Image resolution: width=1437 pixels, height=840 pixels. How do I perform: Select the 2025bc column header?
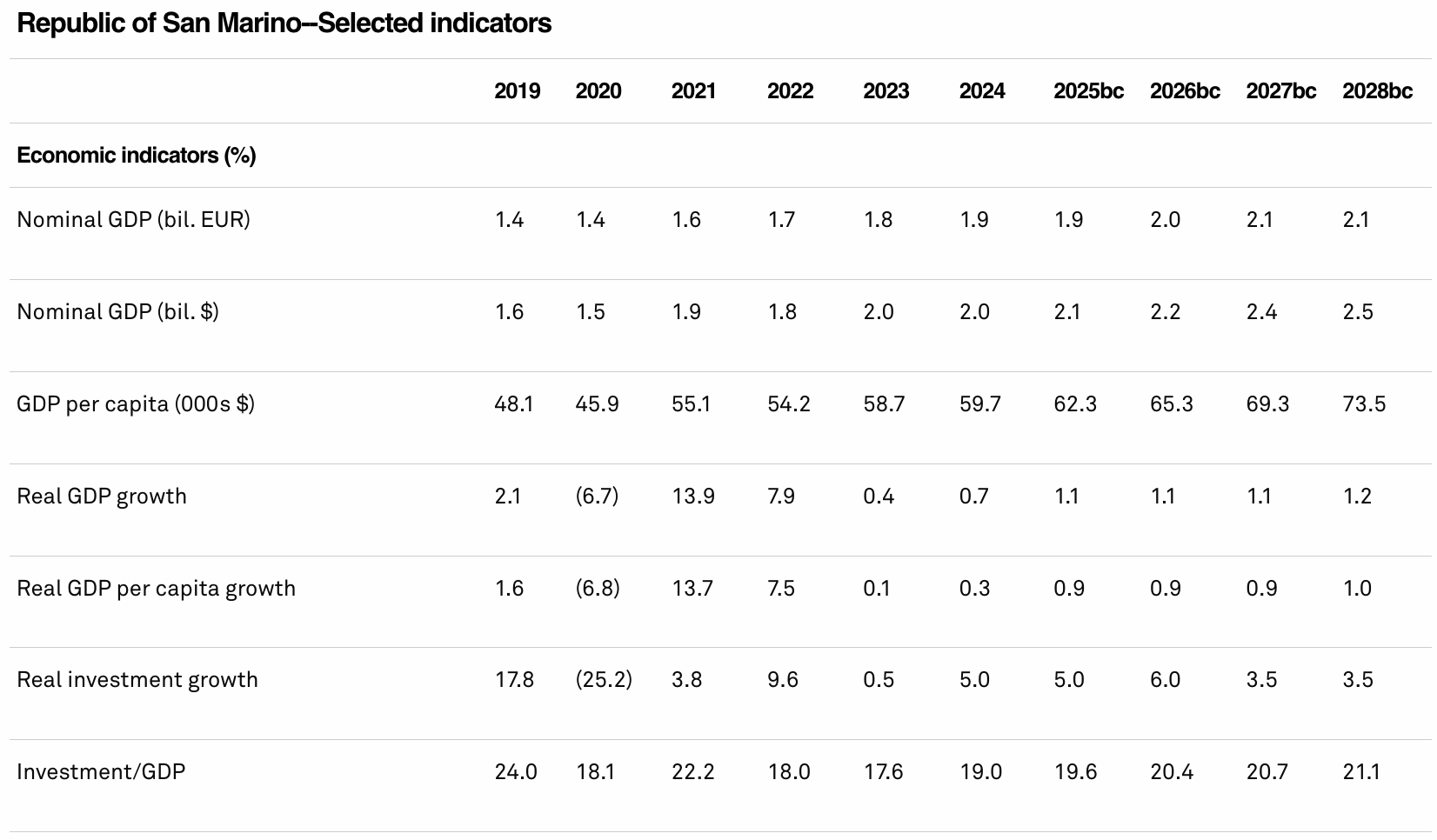point(1088,91)
